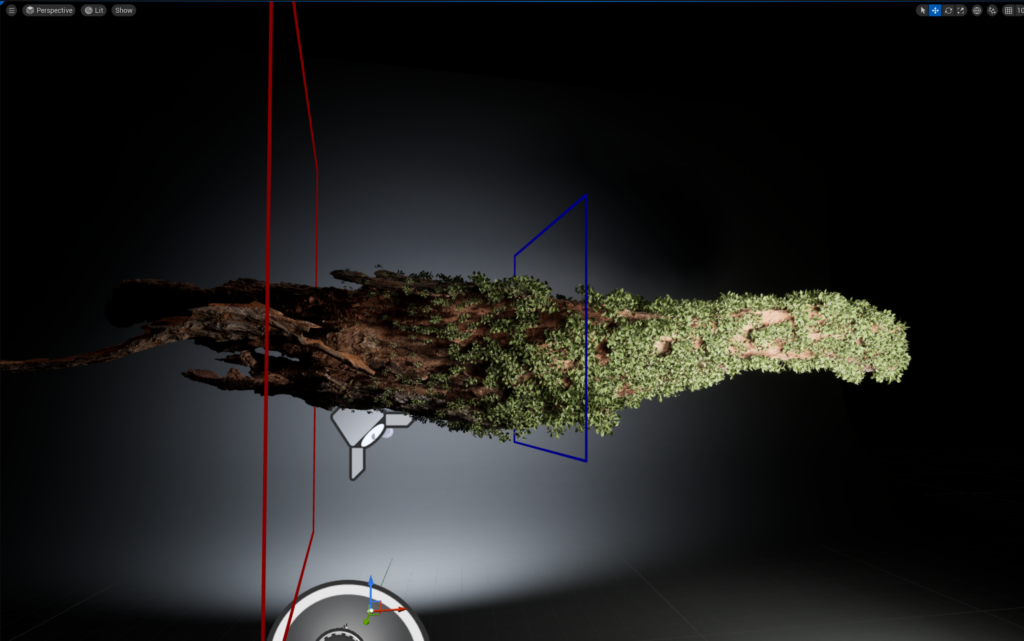Select the Scale tool
The image size is (1024, 641).
click(x=961, y=10)
